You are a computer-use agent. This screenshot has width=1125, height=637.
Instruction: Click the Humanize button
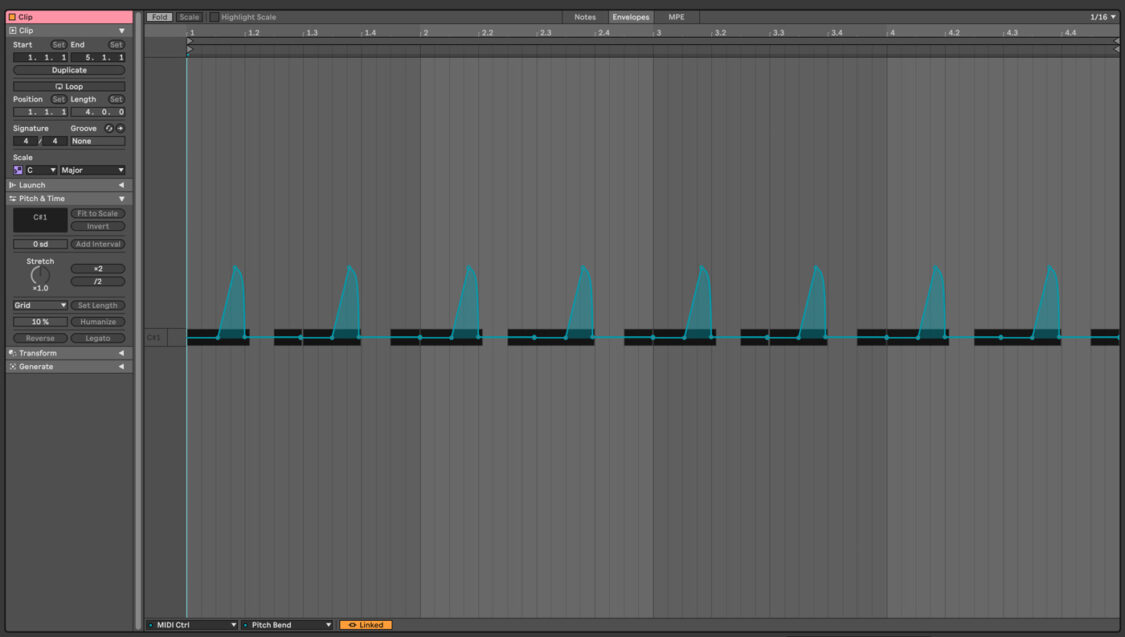98,321
